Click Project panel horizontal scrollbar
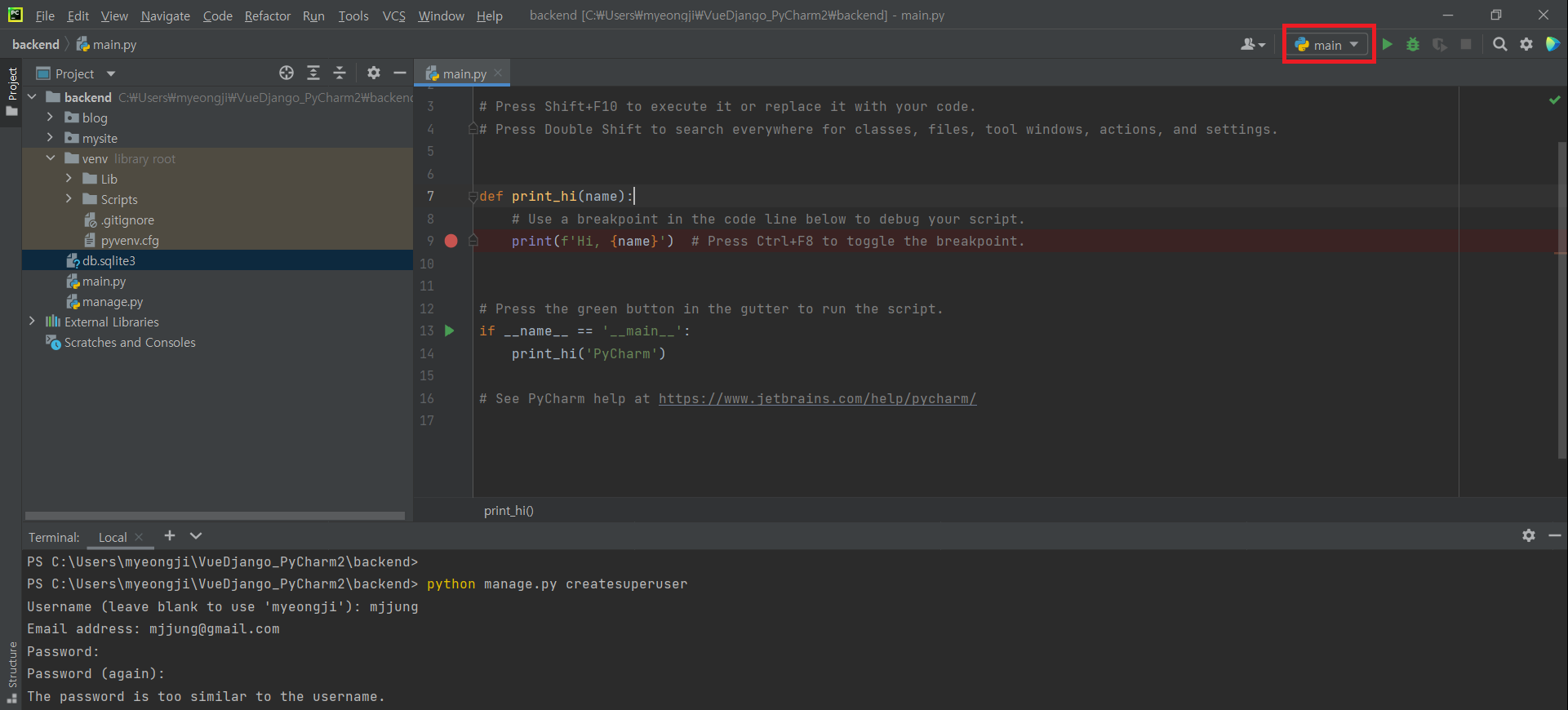1568x710 pixels. [215, 516]
